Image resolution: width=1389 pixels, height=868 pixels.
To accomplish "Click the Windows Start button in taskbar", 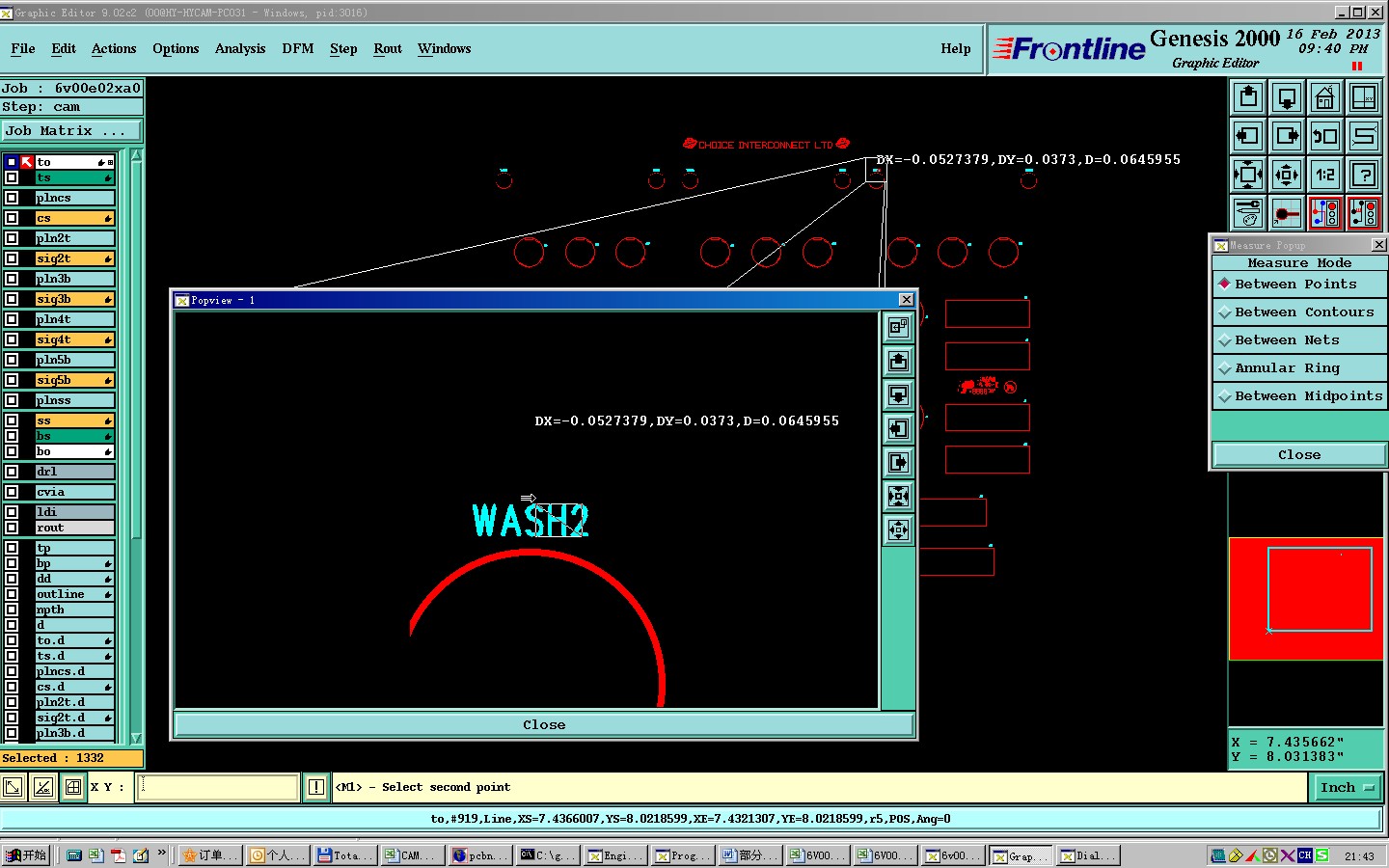I will pyautogui.click(x=26, y=855).
